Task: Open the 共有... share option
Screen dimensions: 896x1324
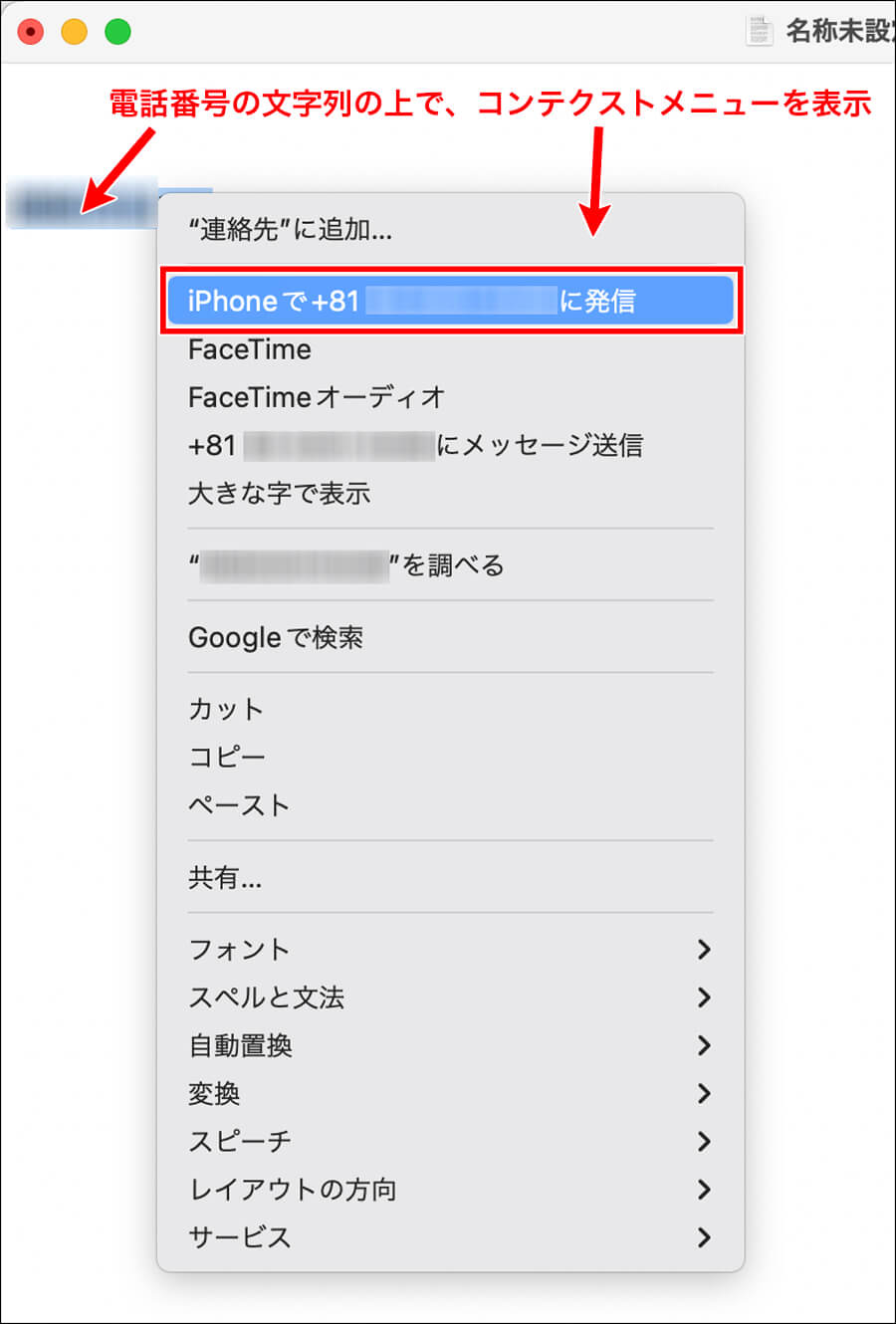Action: (x=225, y=877)
